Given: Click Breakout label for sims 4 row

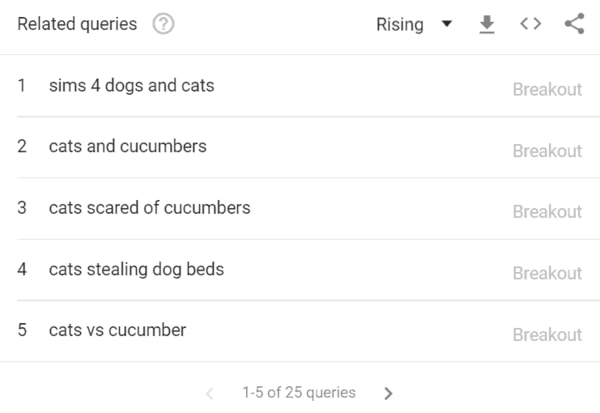Looking at the screenshot, I should 547,89.
